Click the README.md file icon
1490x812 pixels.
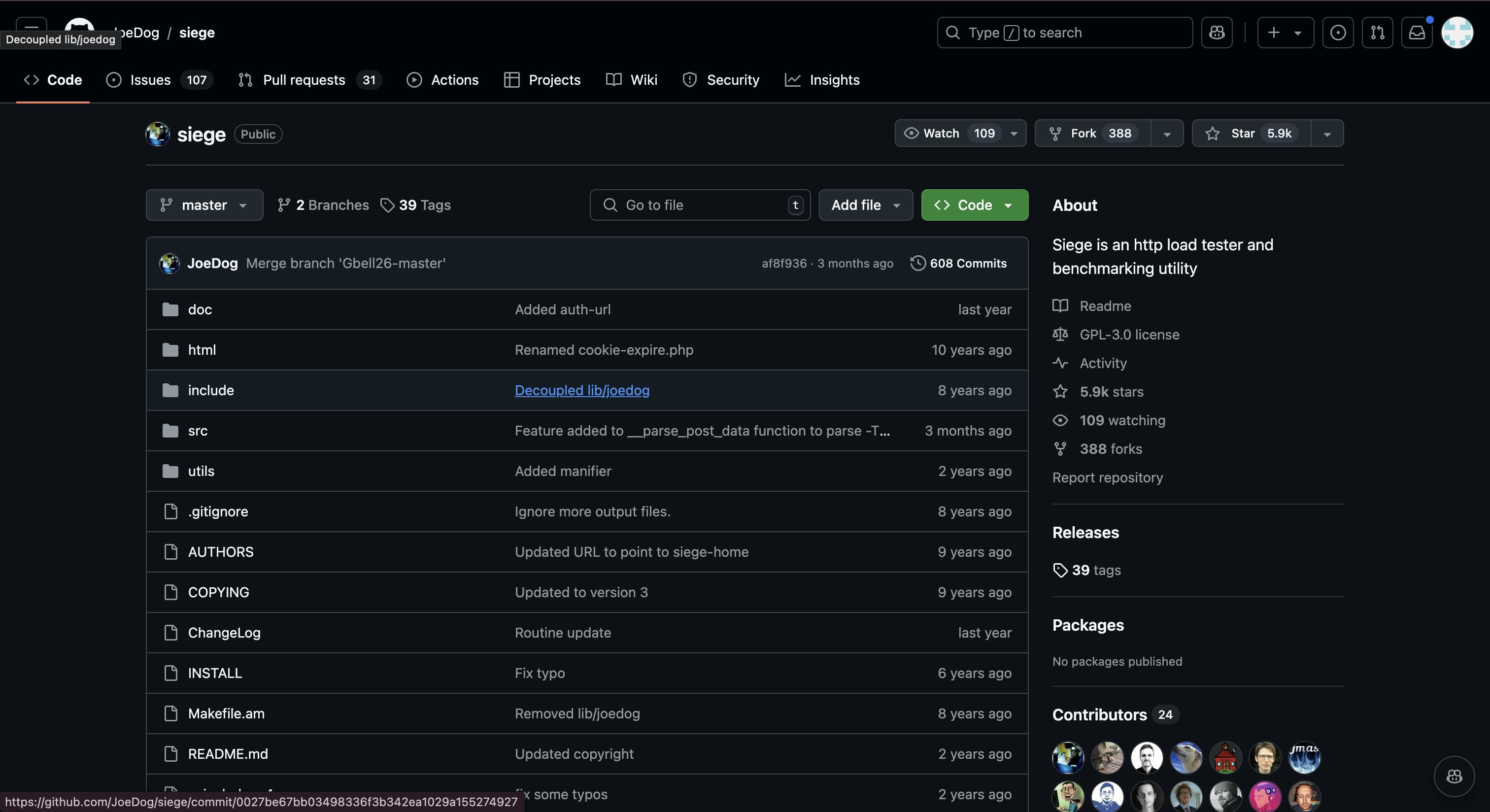click(x=170, y=753)
